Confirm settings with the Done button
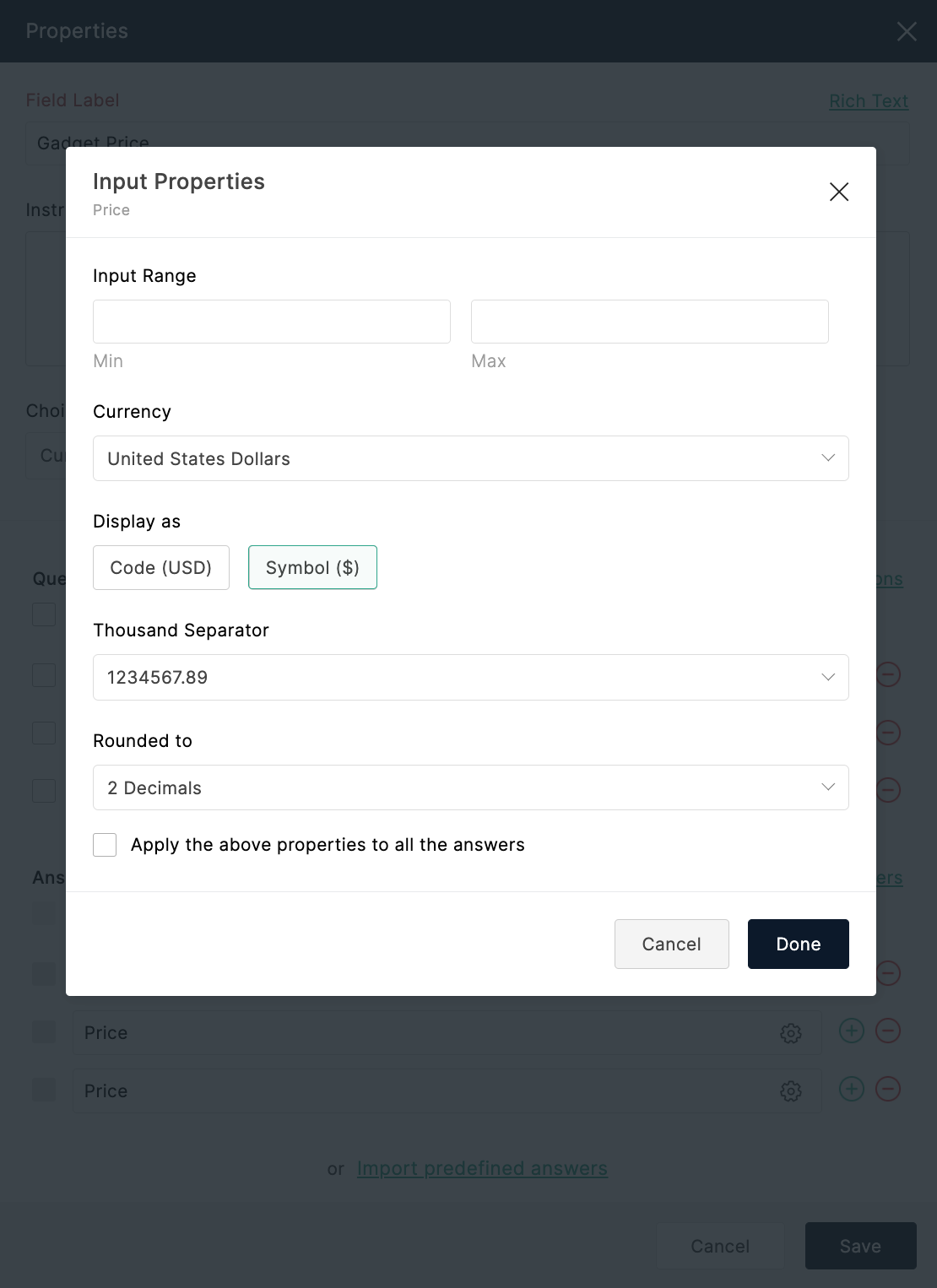The image size is (937, 1288). [798, 944]
